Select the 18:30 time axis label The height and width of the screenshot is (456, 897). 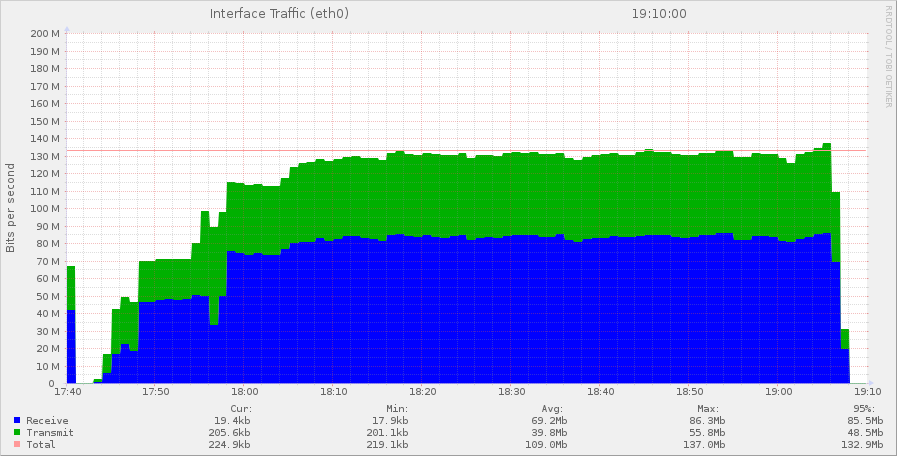click(x=512, y=392)
